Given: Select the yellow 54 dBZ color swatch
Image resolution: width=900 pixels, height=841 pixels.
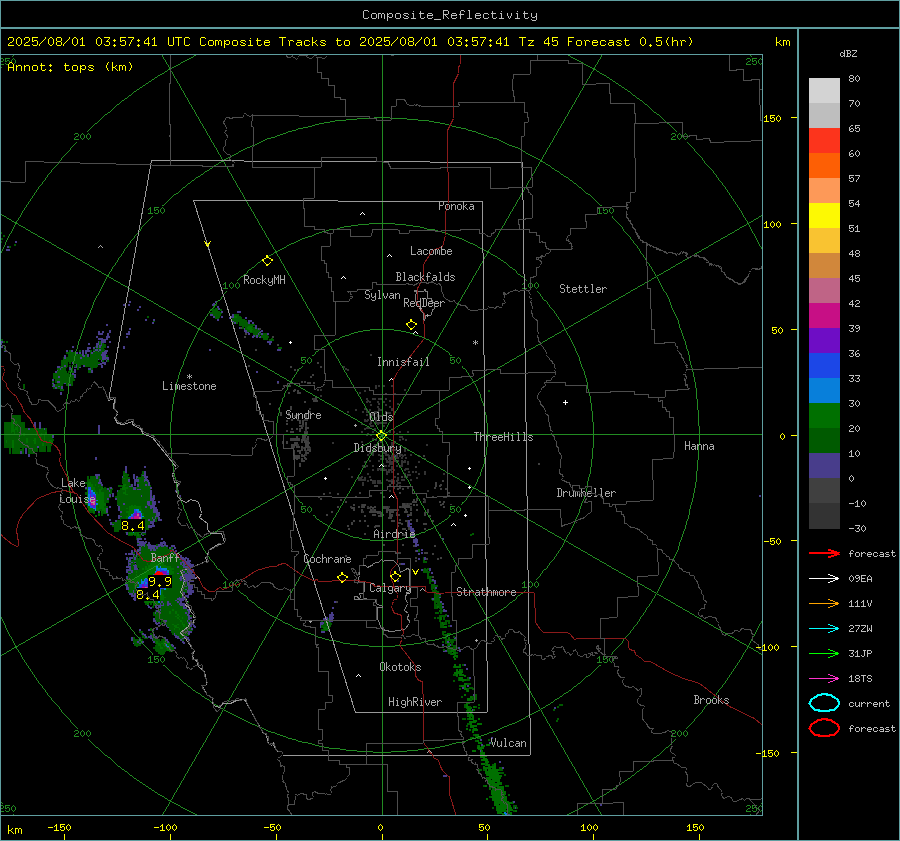Looking at the screenshot, I should 824,215.
